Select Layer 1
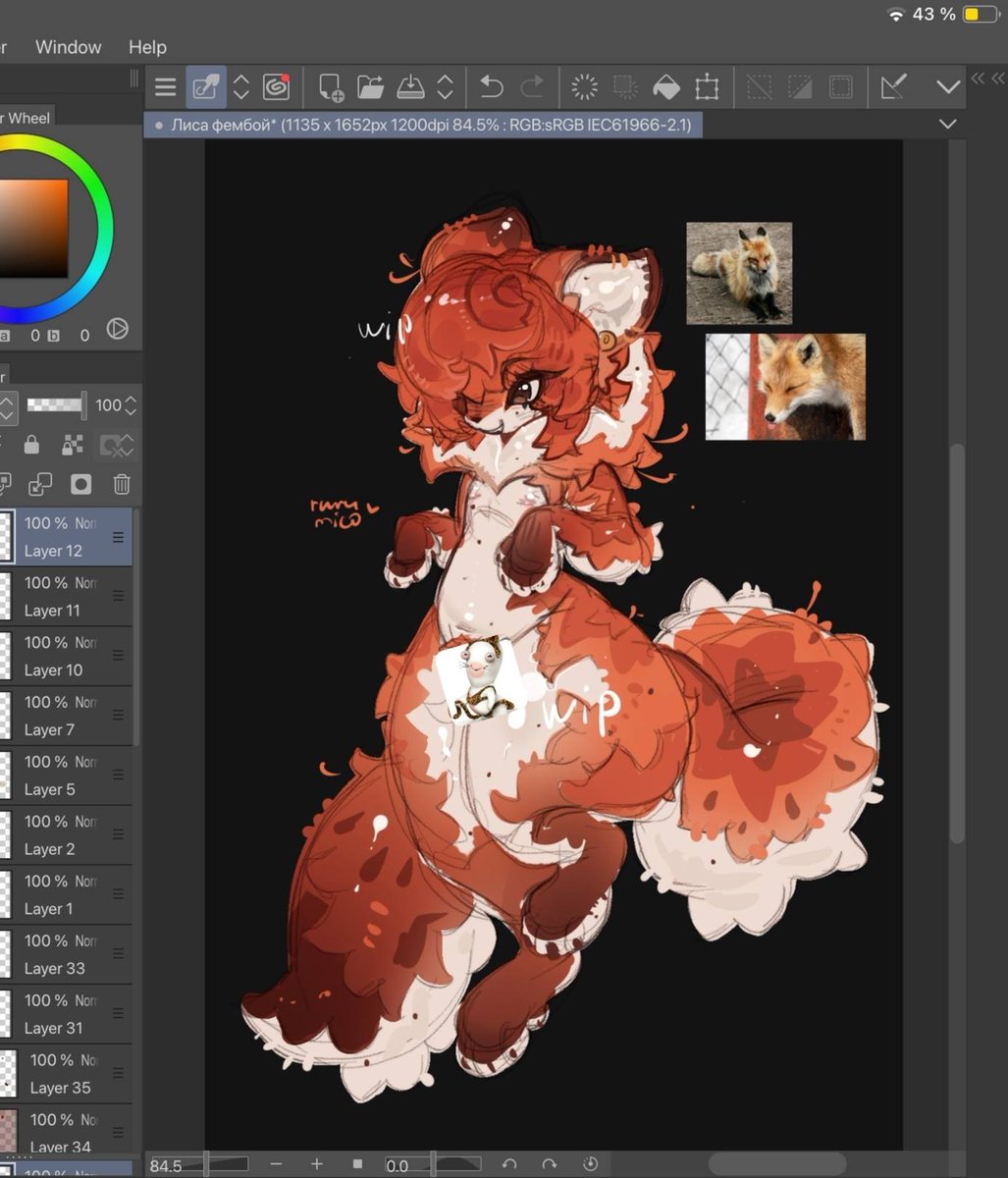Screen dimensions: 1008x1178 tap(67, 895)
